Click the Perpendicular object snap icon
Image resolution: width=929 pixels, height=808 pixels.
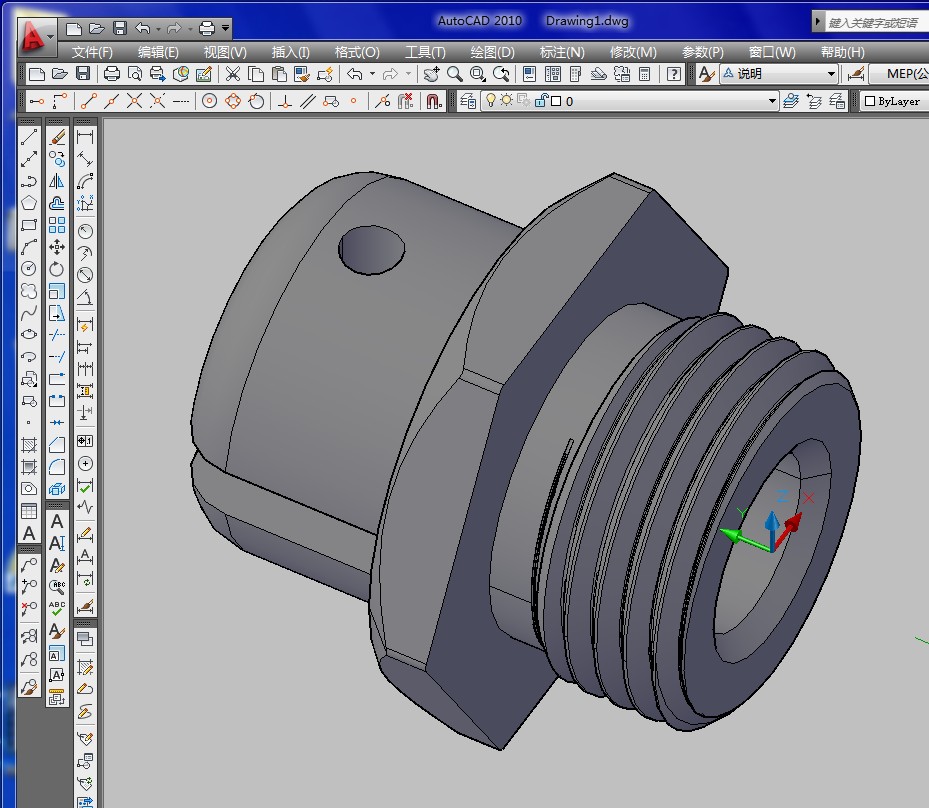coord(285,101)
